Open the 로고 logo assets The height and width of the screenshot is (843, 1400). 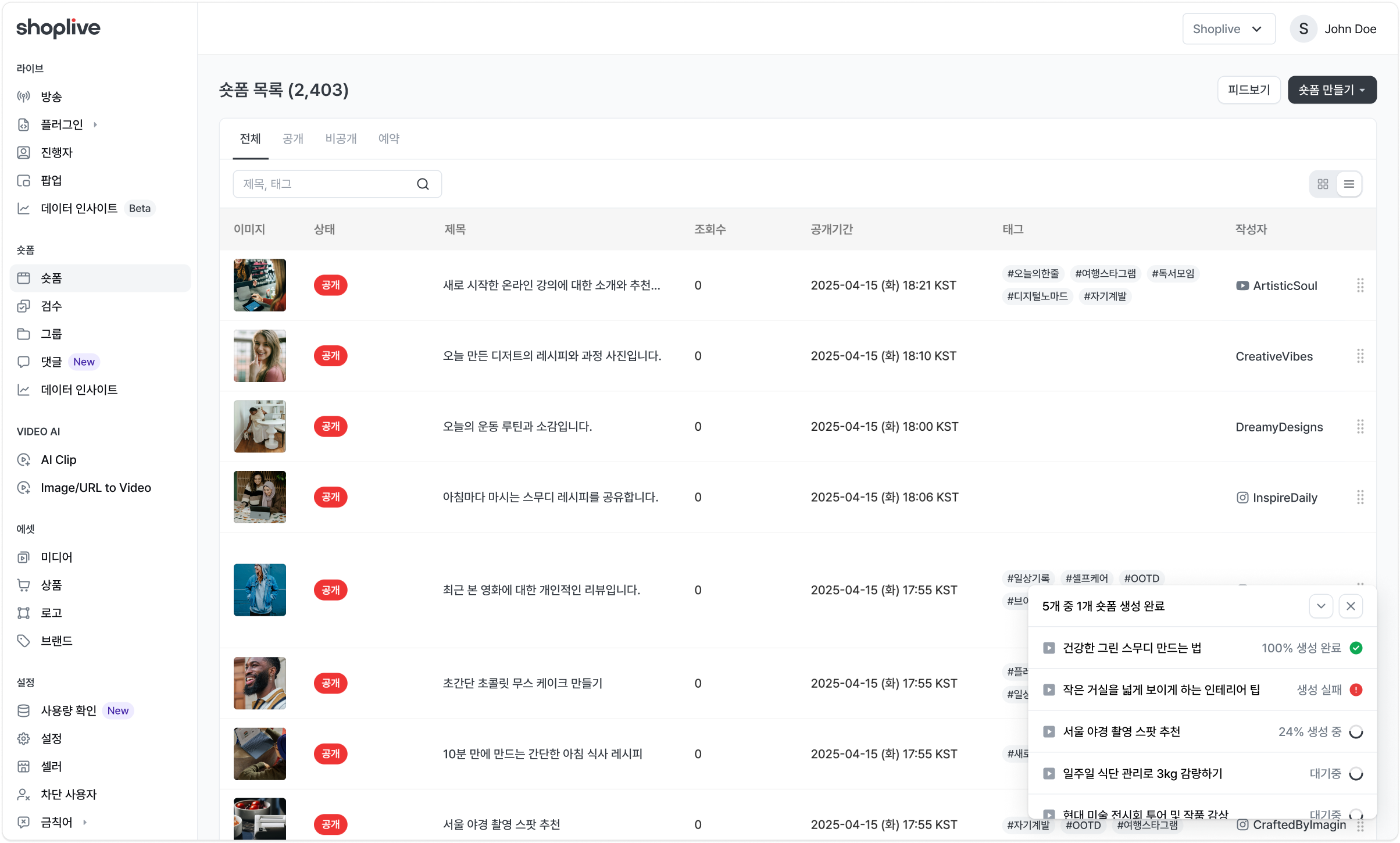click(x=100, y=613)
